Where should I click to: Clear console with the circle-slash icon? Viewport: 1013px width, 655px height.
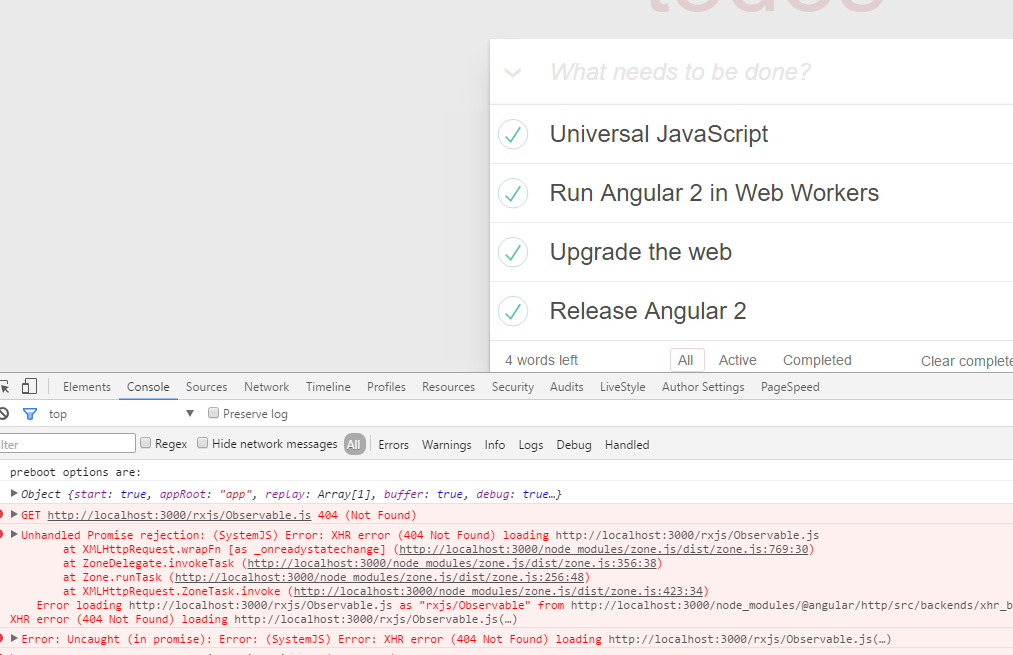tap(3, 413)
